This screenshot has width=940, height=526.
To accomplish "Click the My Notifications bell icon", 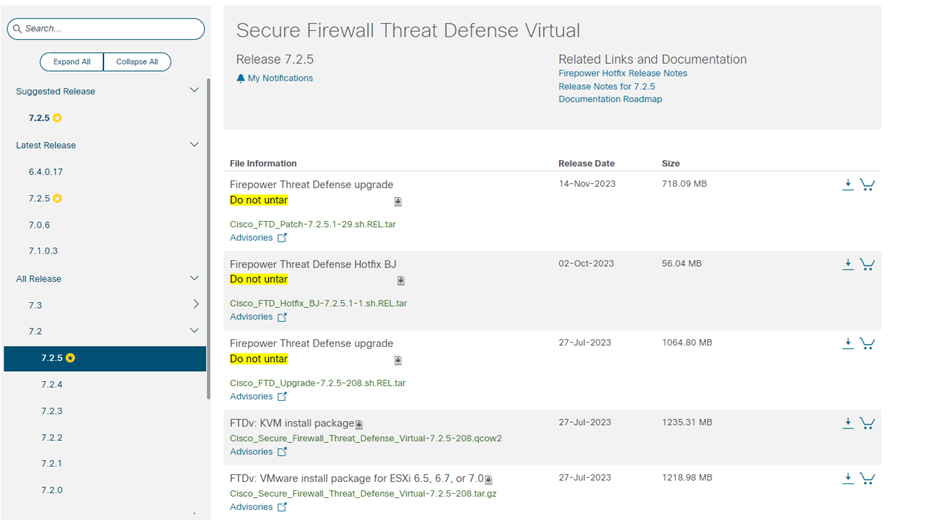I will (240, 78).
